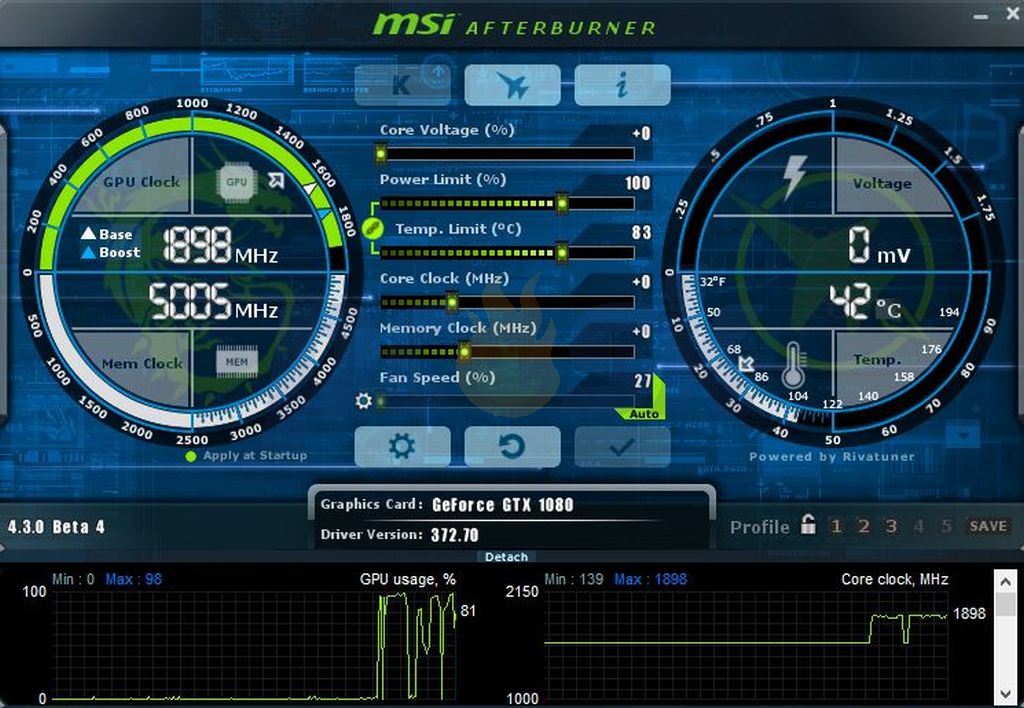
Task: Click the Core Clock +0 value
Action: pyautogui.click(x=641, y=282)
